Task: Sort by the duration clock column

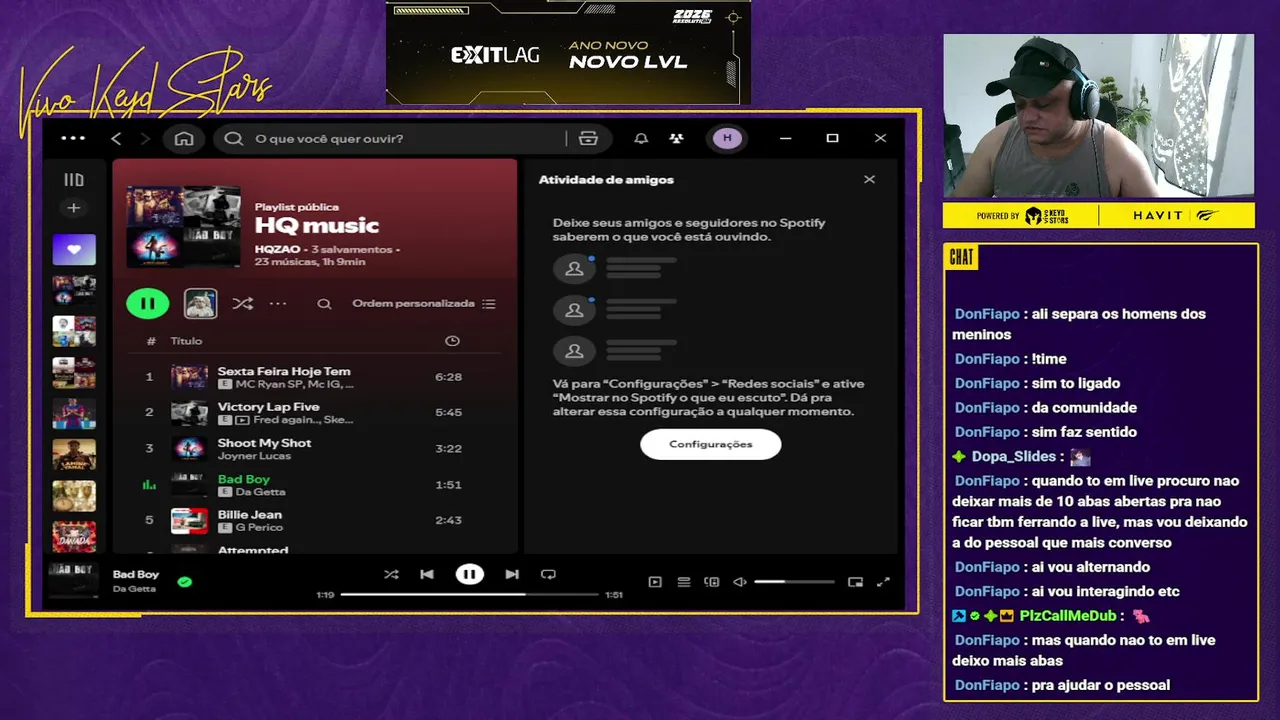Action: [x=452, y=341]
